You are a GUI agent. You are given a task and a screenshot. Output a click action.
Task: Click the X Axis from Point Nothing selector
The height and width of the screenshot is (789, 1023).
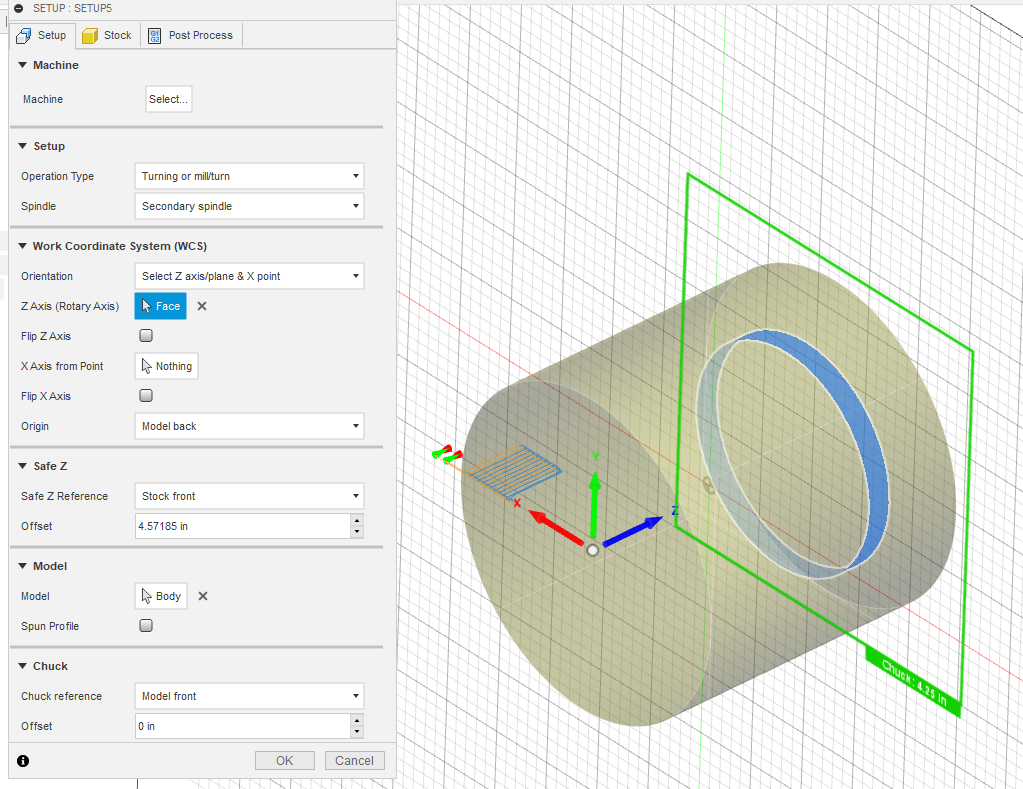(x=166, y=366)
